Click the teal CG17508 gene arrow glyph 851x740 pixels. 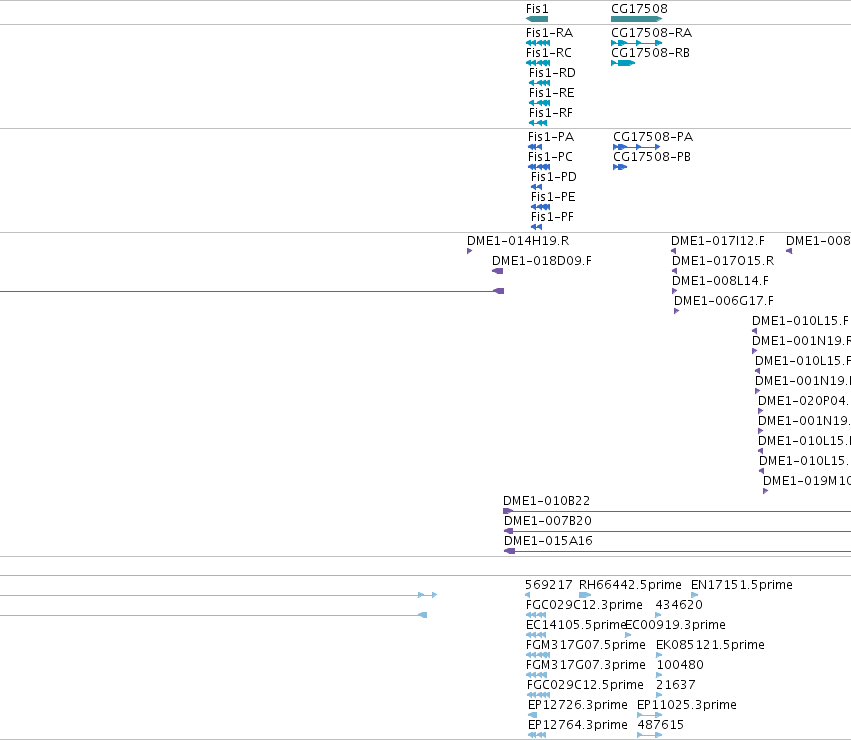pyautogui.click(x=636, y=19)
